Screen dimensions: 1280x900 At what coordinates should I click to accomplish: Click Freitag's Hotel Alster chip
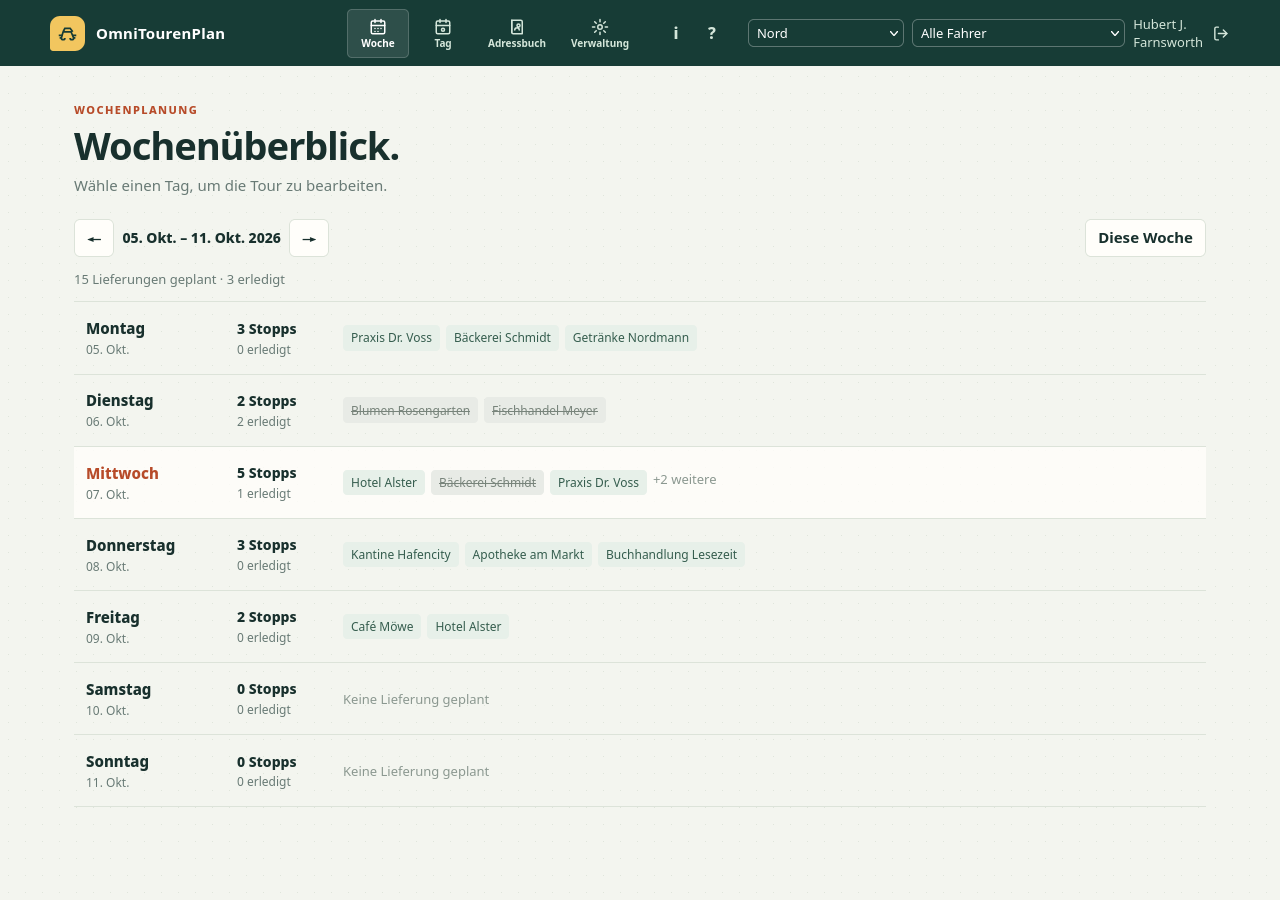(x=468, y=626)
